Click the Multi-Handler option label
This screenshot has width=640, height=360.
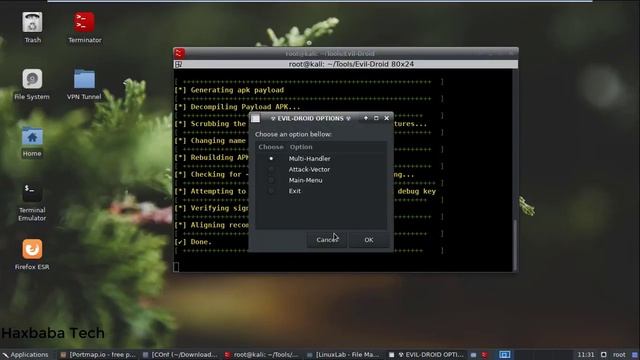(309, 158)
